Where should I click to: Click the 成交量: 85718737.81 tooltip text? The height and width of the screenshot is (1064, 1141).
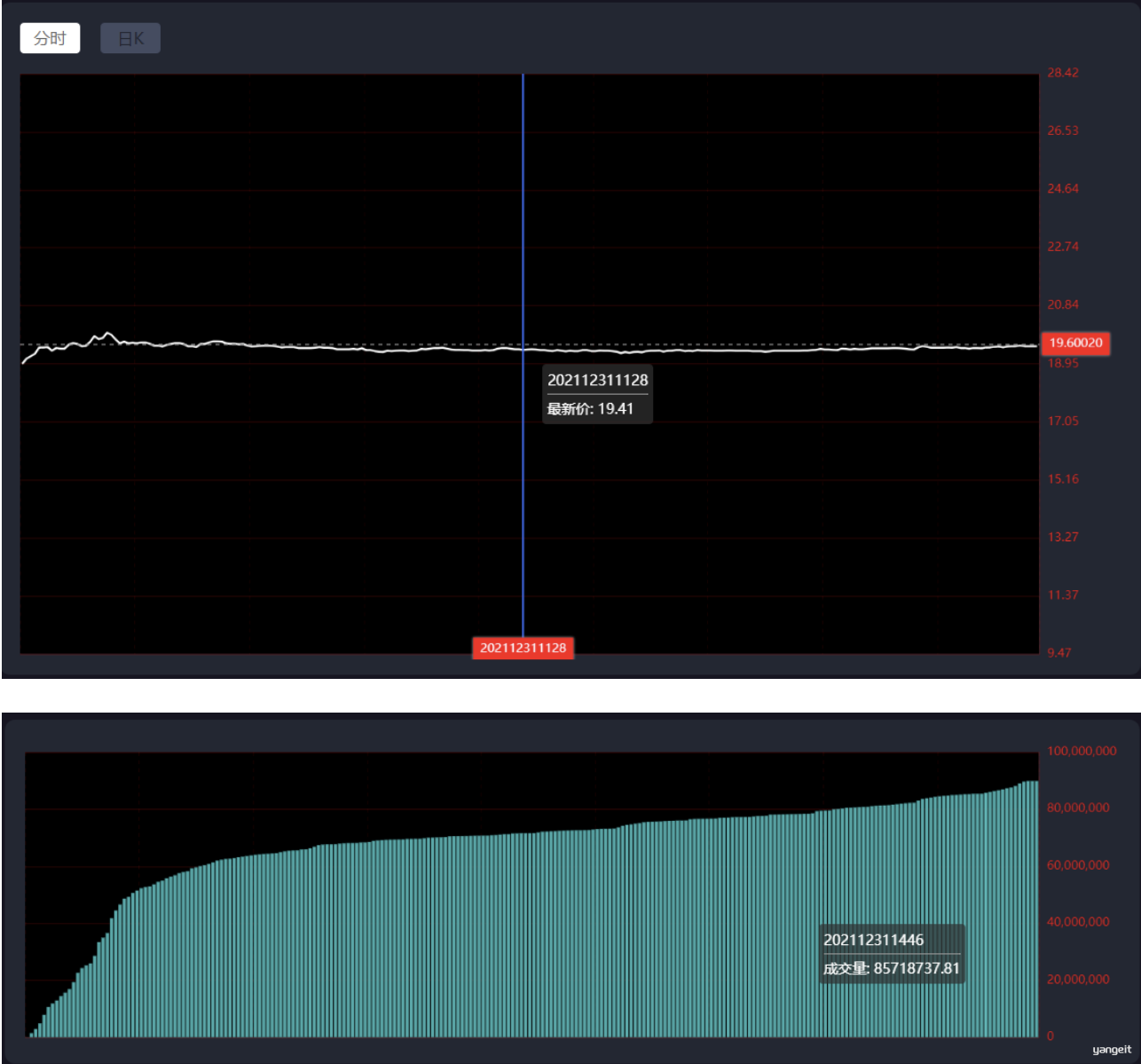[x=891, y=968]
